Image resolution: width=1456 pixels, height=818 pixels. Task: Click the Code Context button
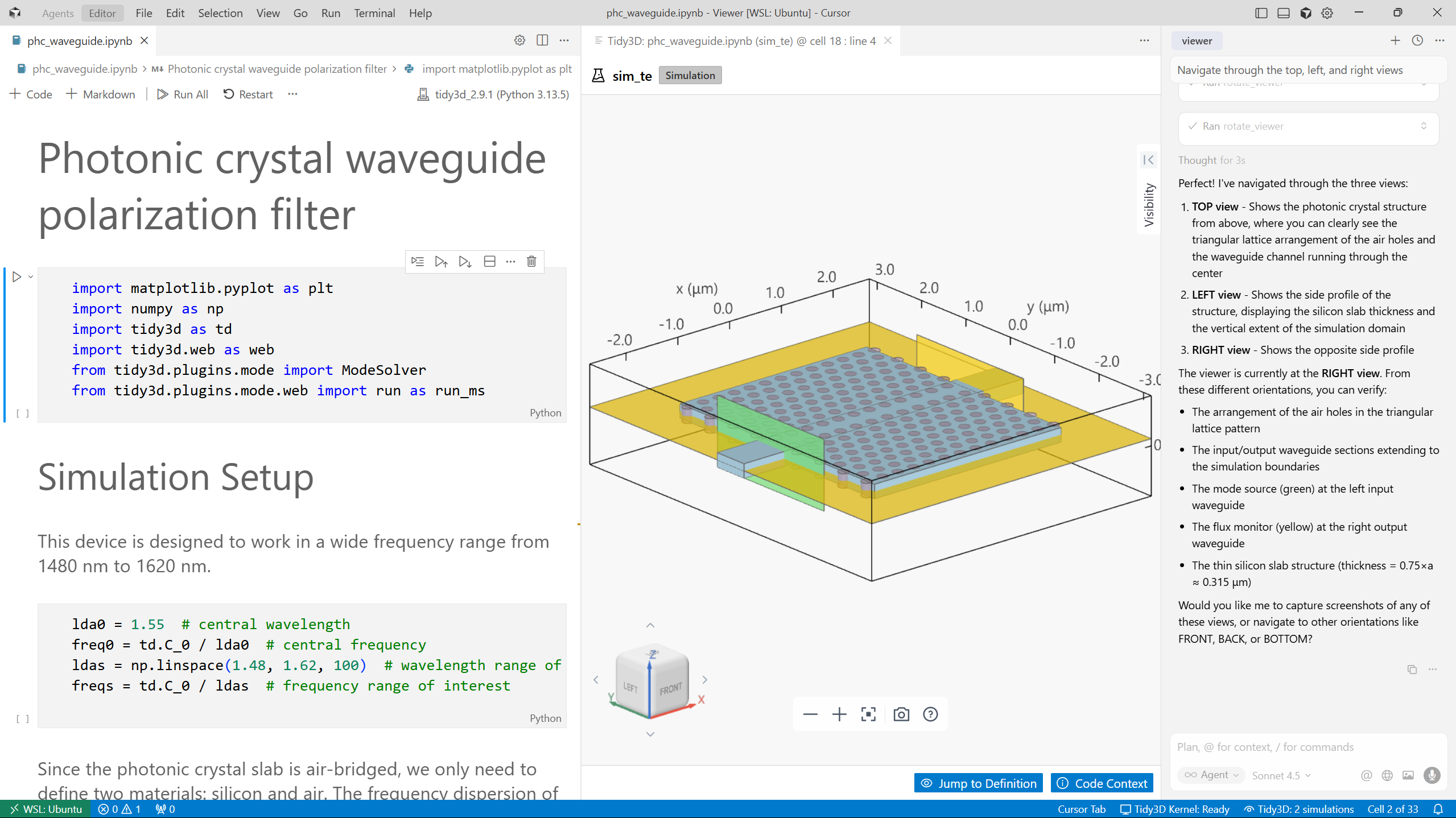[1102, 783]
